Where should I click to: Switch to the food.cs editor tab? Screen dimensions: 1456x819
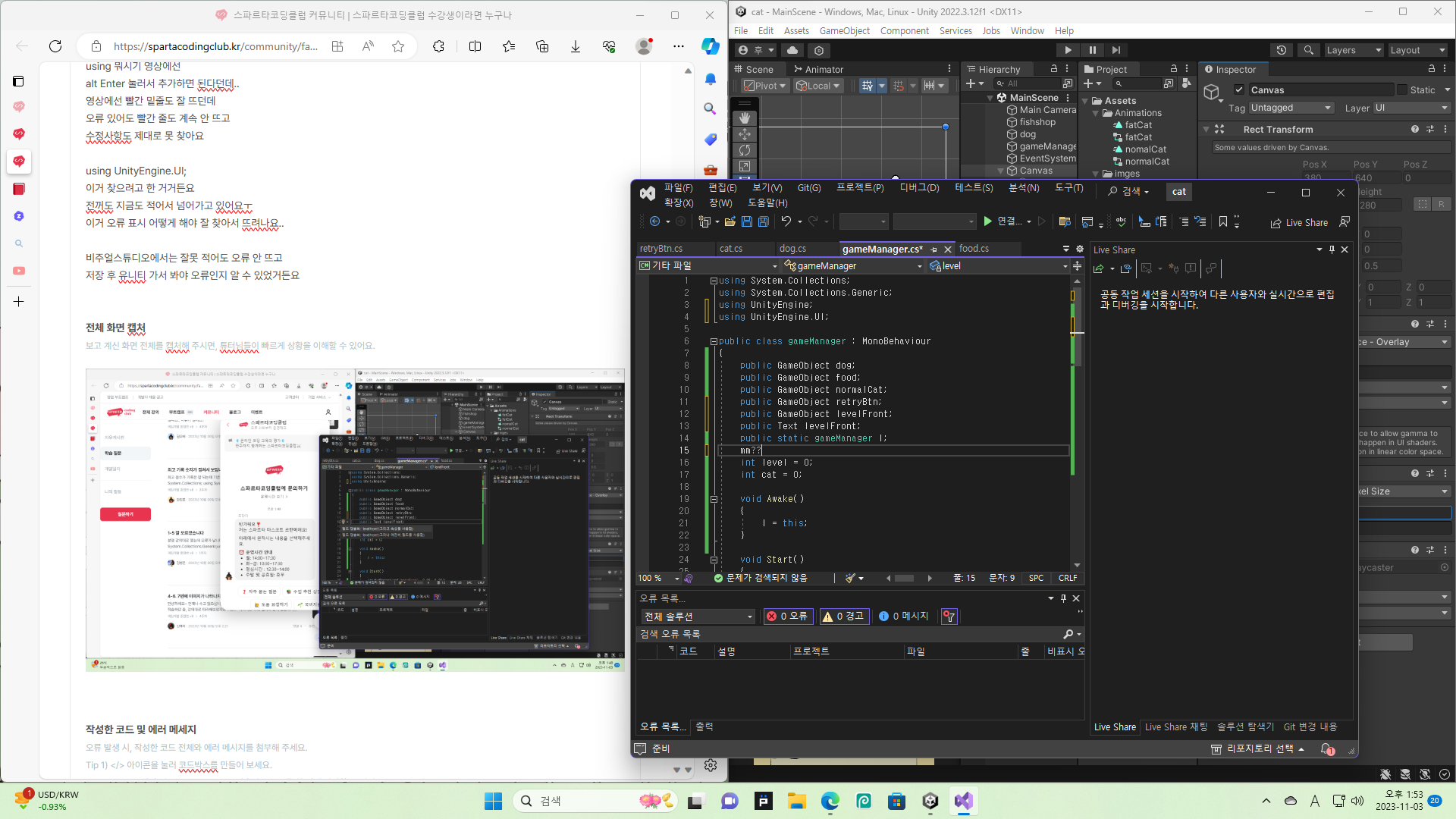coord(974,249)
